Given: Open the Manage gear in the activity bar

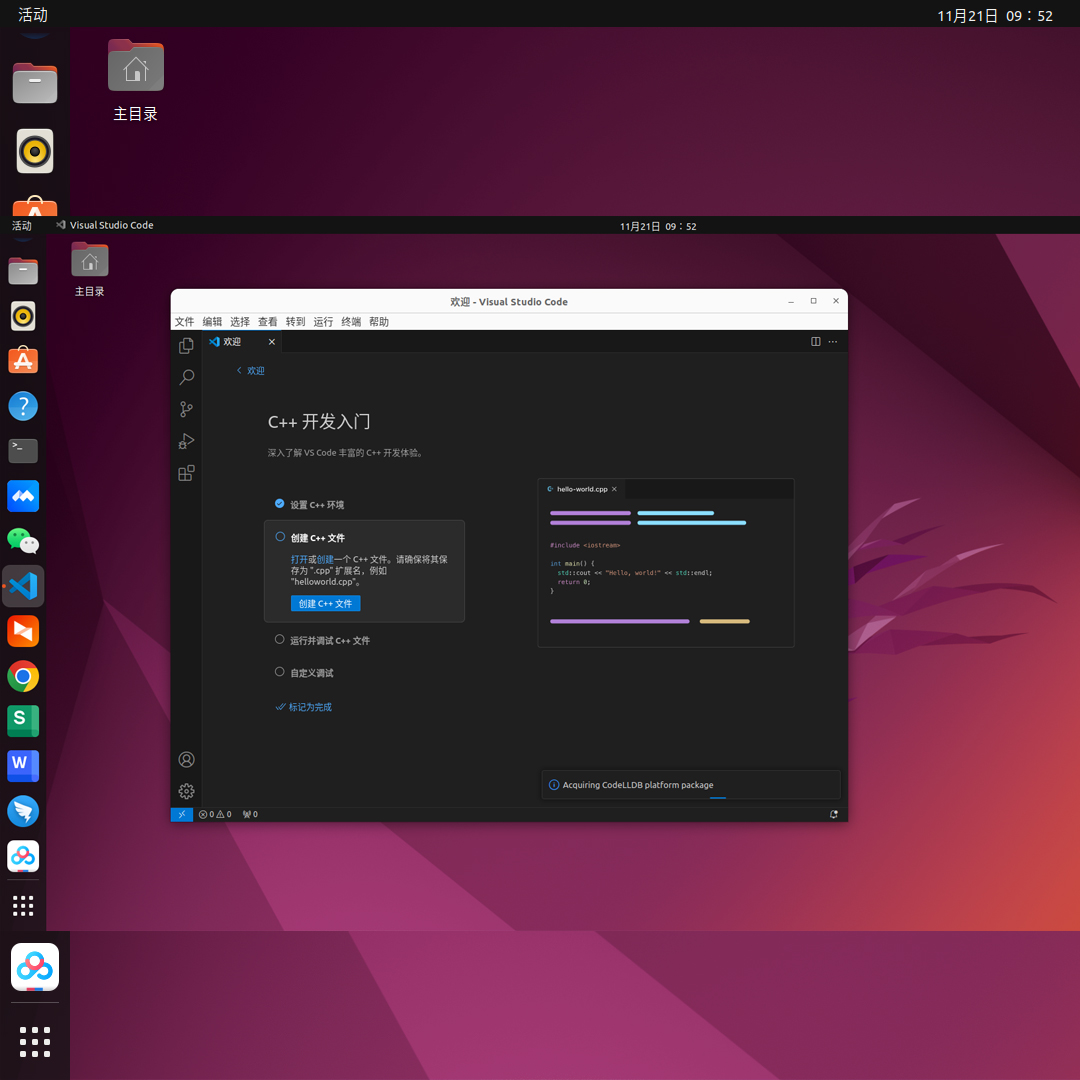Looking at the screenshot, I should tap(186, 791).
